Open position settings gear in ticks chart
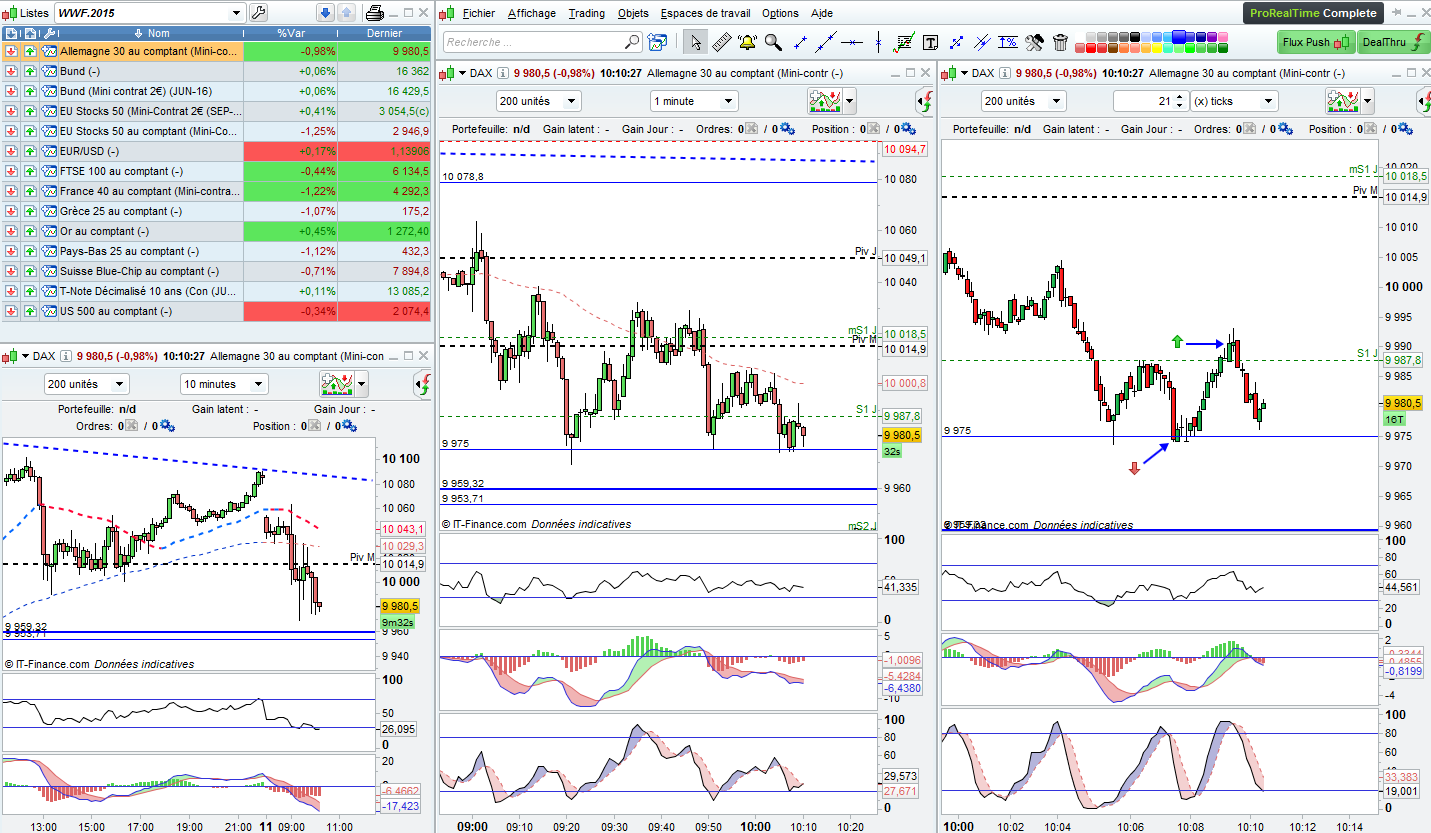 (x=1405, y=129)
